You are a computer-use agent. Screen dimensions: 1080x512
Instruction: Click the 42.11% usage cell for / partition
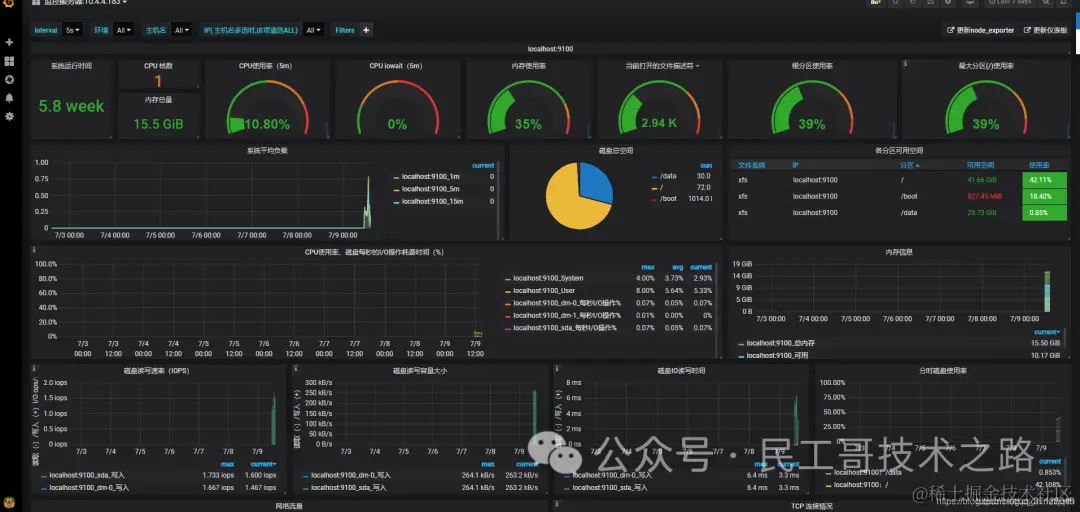[x=1044, y=180]
